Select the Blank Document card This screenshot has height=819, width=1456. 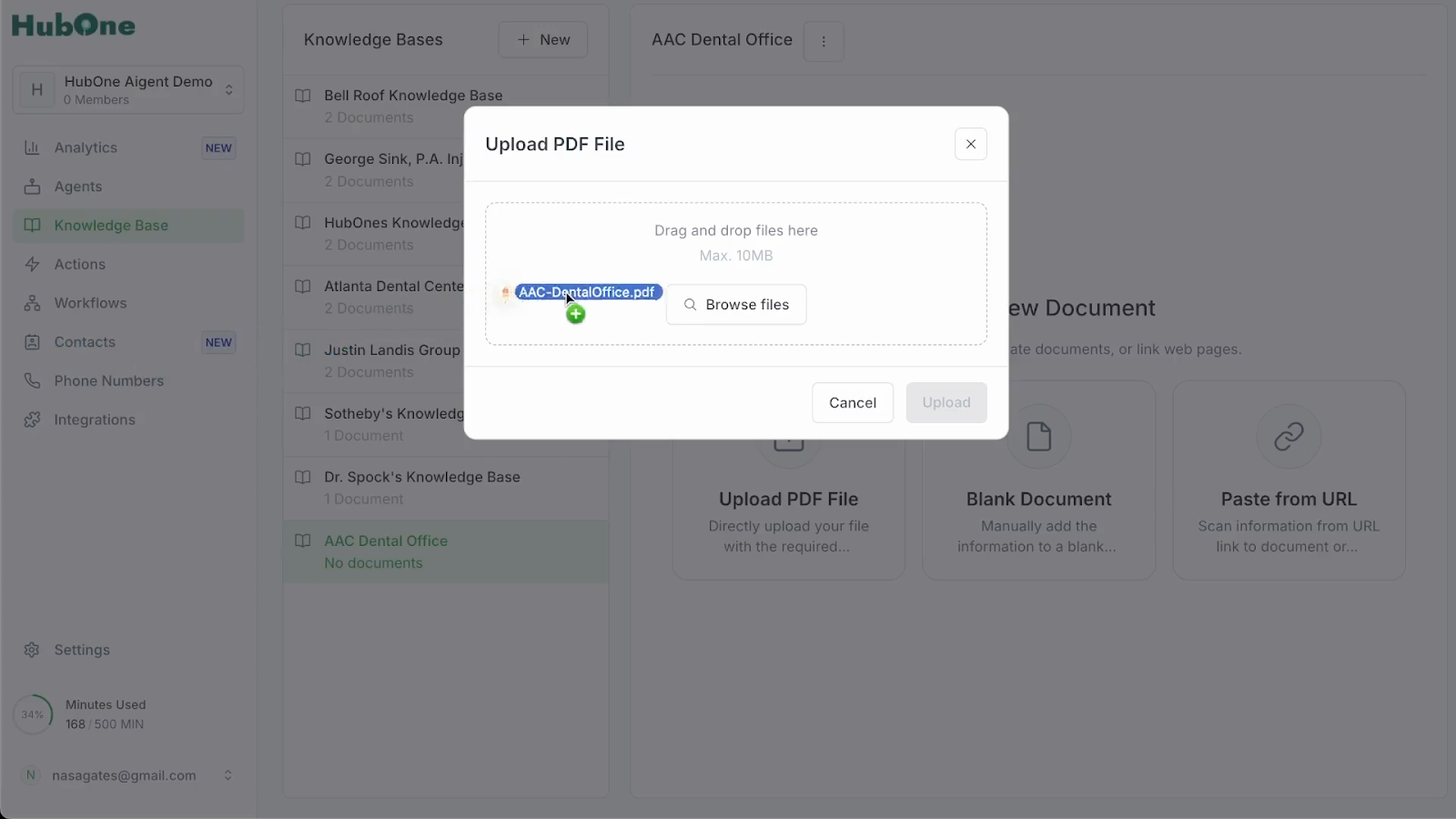(1038, 480)
